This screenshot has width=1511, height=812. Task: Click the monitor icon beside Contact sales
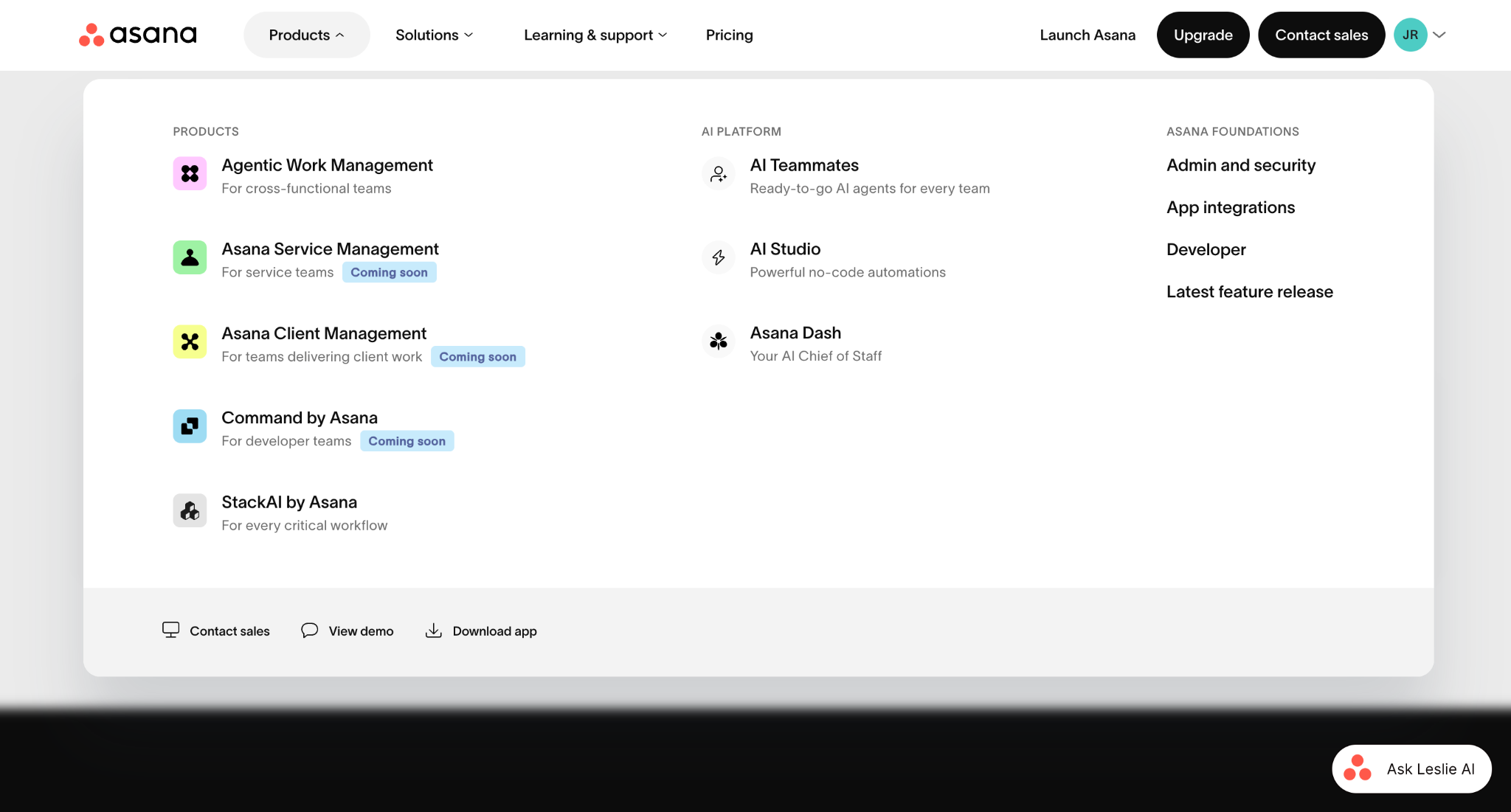click(170, 630)
